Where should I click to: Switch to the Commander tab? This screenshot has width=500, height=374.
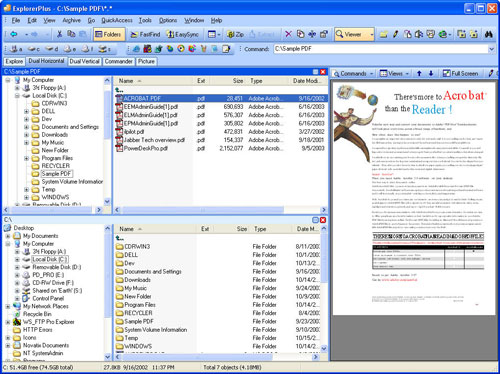[x=118, y=61]
